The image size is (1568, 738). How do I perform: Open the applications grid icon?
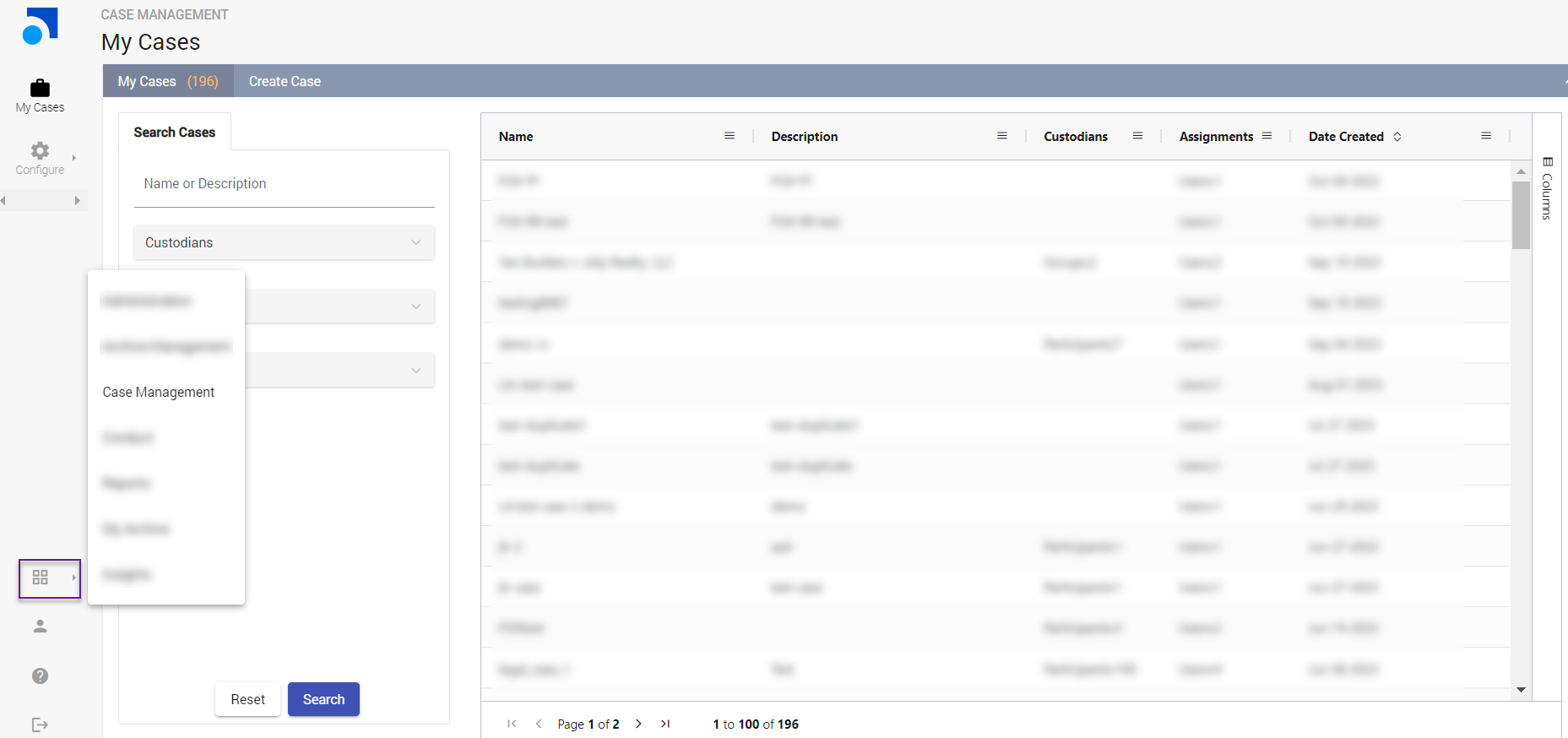click(40, 578)
